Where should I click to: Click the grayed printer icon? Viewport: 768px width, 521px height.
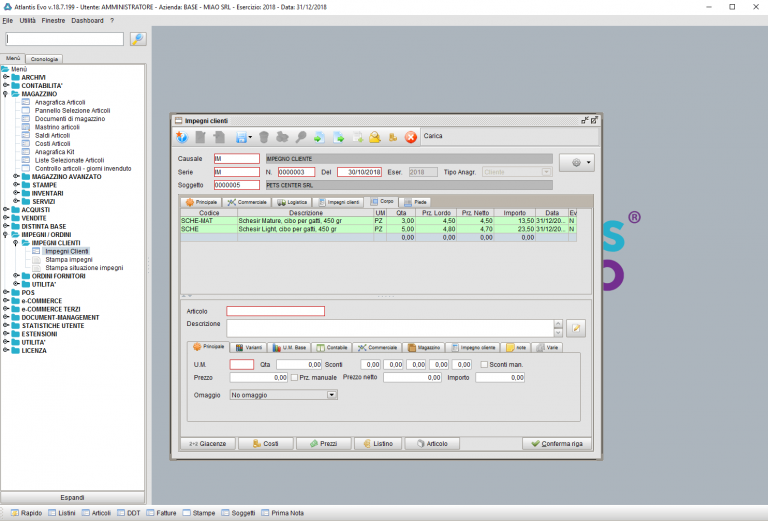pyautogui.click(x=282, y=137)
